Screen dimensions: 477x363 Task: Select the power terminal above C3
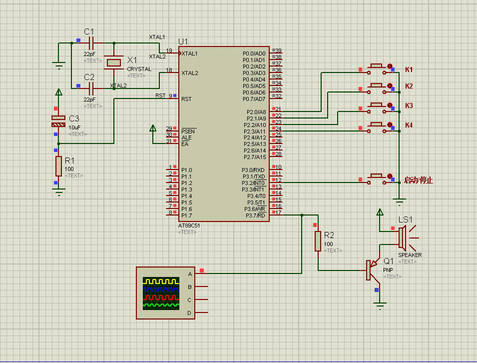click(x=59, y=92)
